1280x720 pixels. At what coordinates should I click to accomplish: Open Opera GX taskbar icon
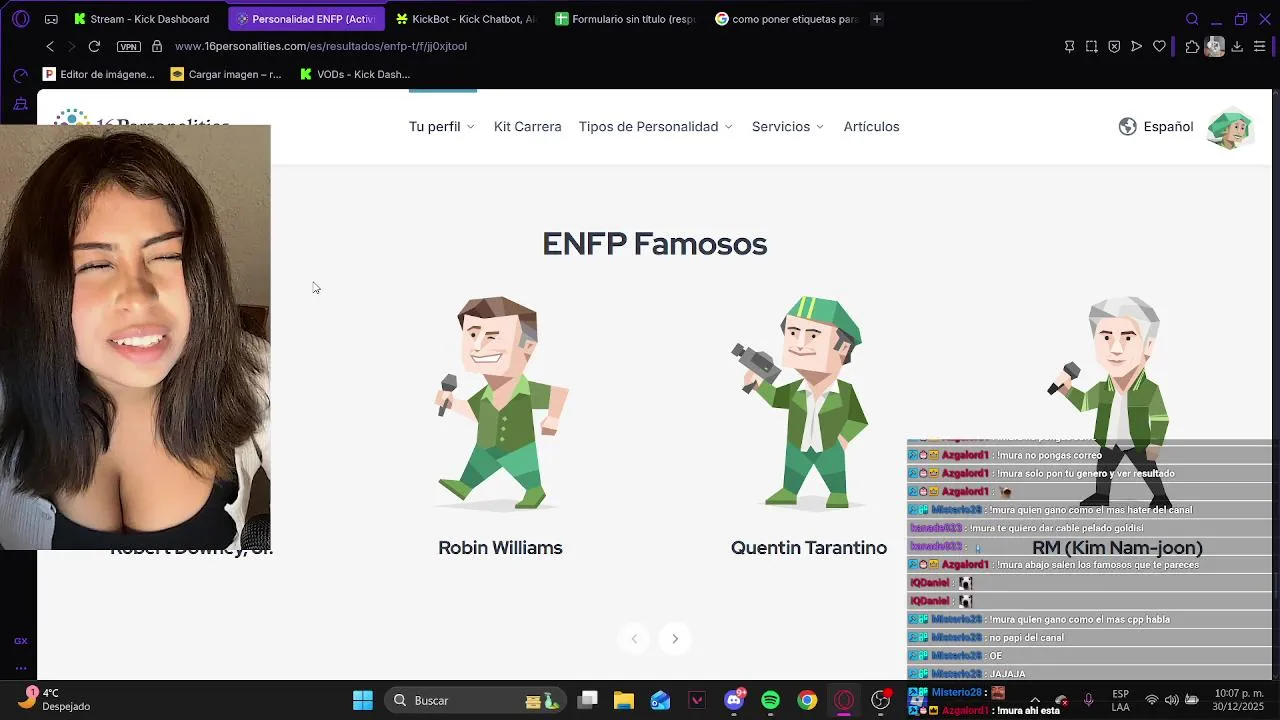844,700
